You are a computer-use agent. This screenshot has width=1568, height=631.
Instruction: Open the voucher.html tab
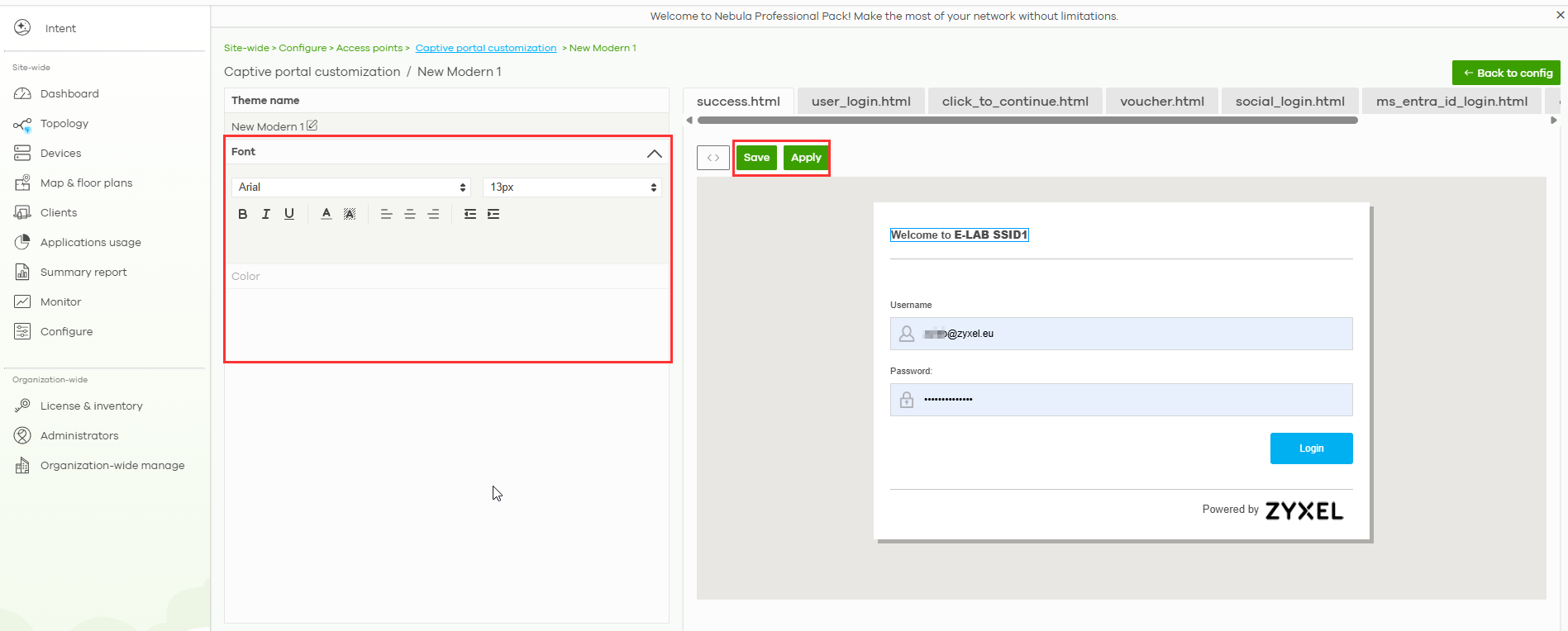coord(1161,102)
